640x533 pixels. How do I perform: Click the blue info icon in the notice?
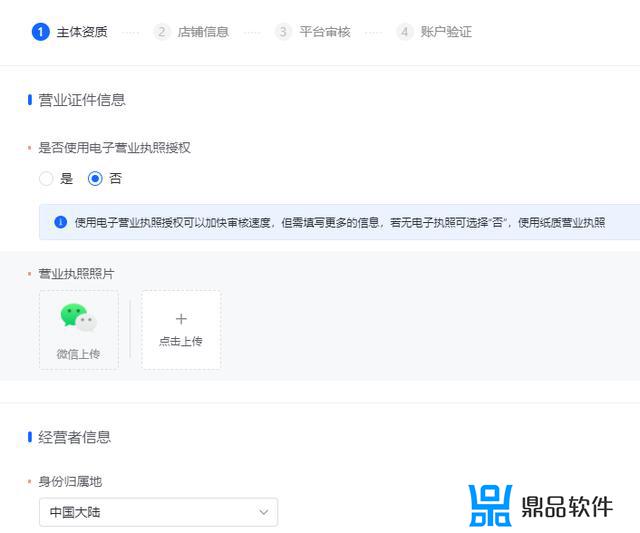coord(60,222)
